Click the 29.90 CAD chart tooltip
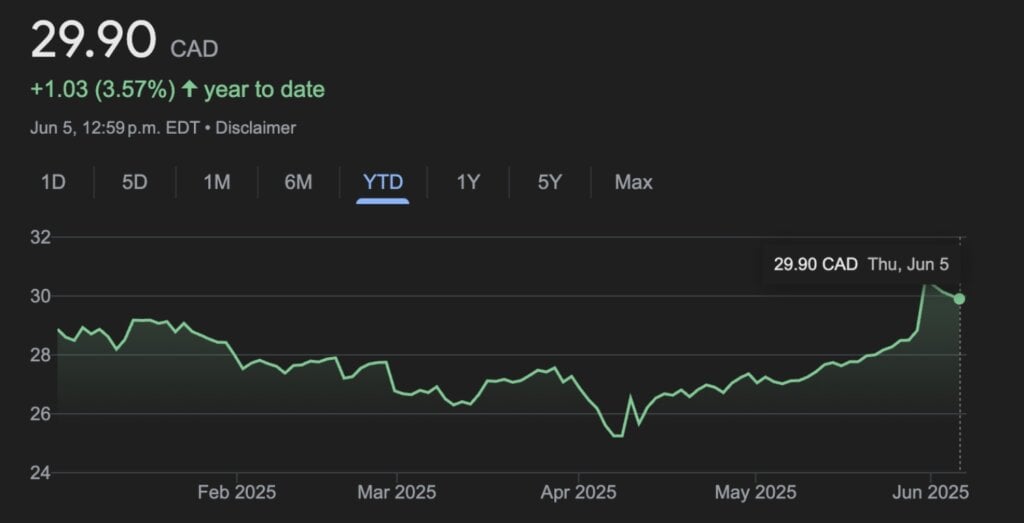 (861, 264)
